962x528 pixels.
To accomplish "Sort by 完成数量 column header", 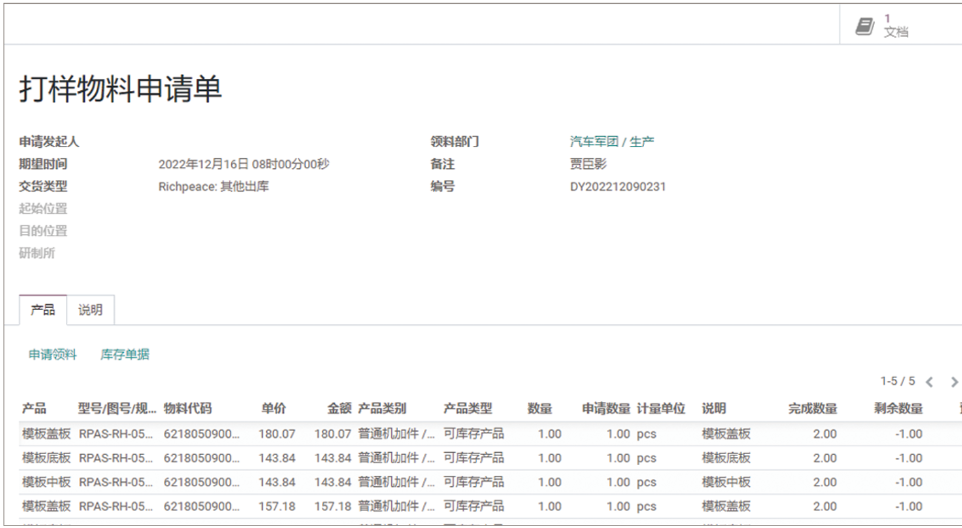I will point(812,409).
